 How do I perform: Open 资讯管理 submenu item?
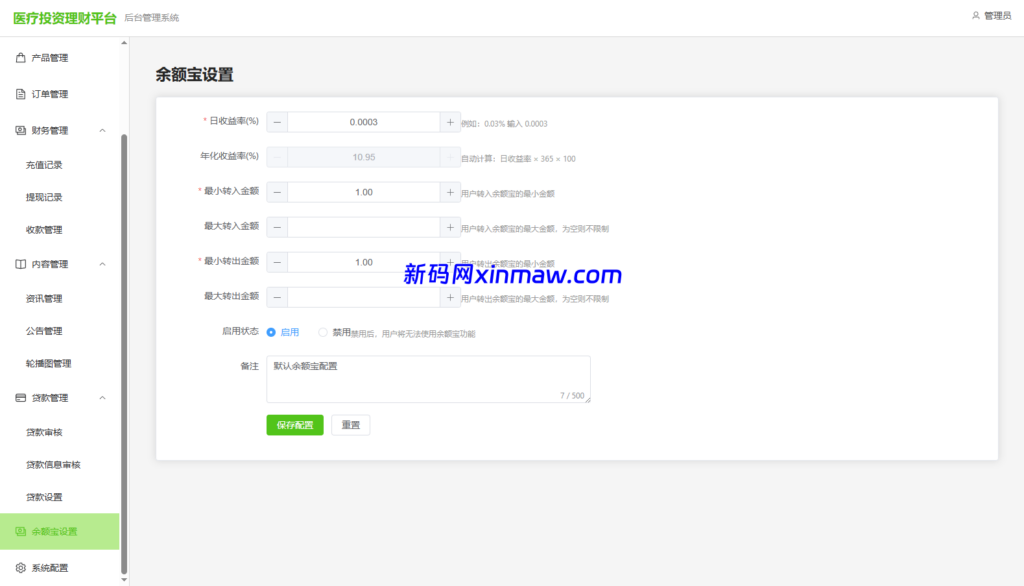[x=59, y=299]
